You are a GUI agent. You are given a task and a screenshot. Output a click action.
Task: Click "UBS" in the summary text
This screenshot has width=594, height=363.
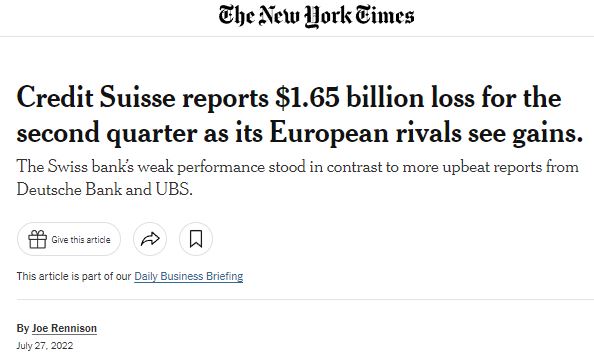click(x=172, y=189)
